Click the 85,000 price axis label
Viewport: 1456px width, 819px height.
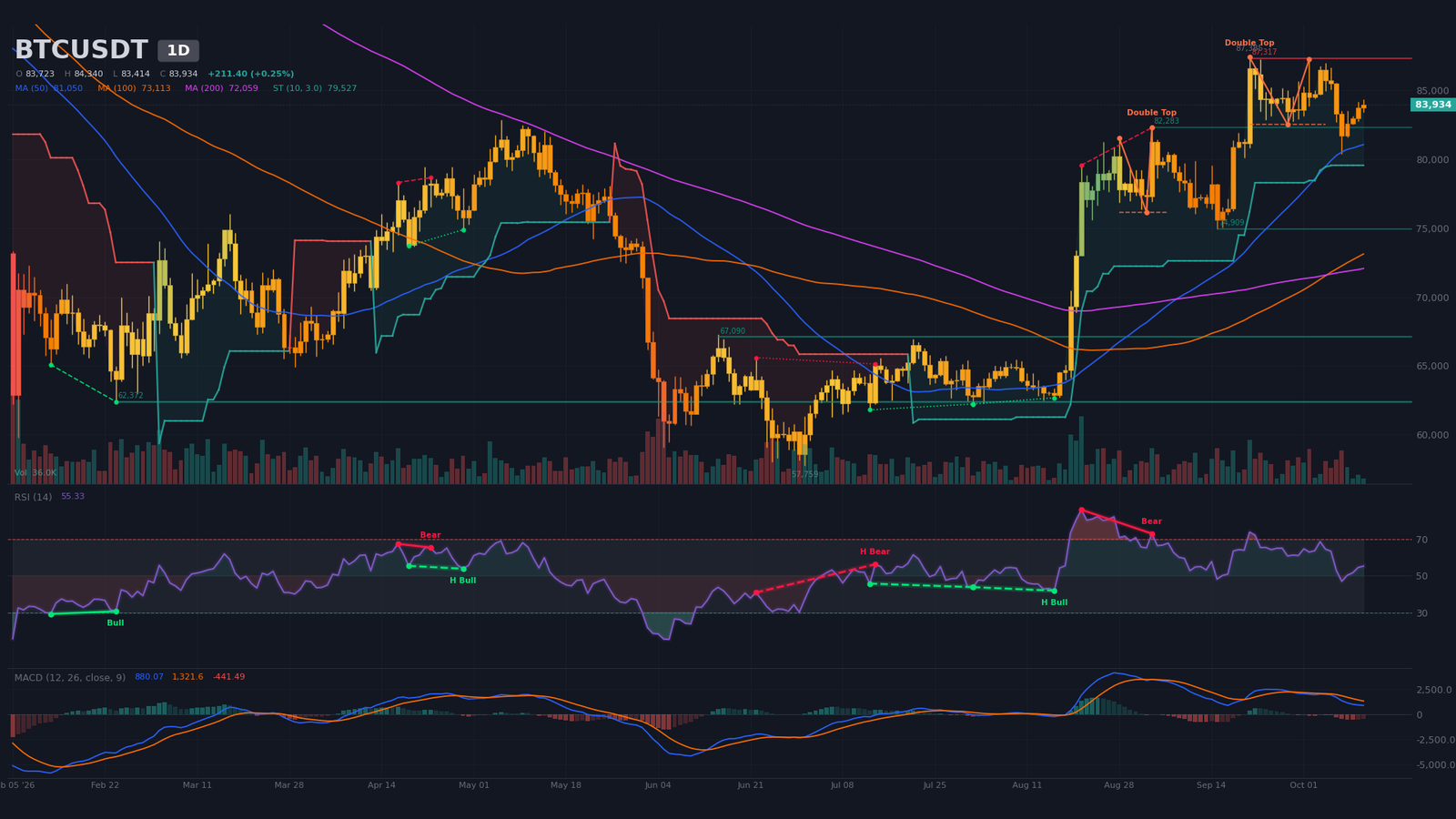[x=1432, y=91]
